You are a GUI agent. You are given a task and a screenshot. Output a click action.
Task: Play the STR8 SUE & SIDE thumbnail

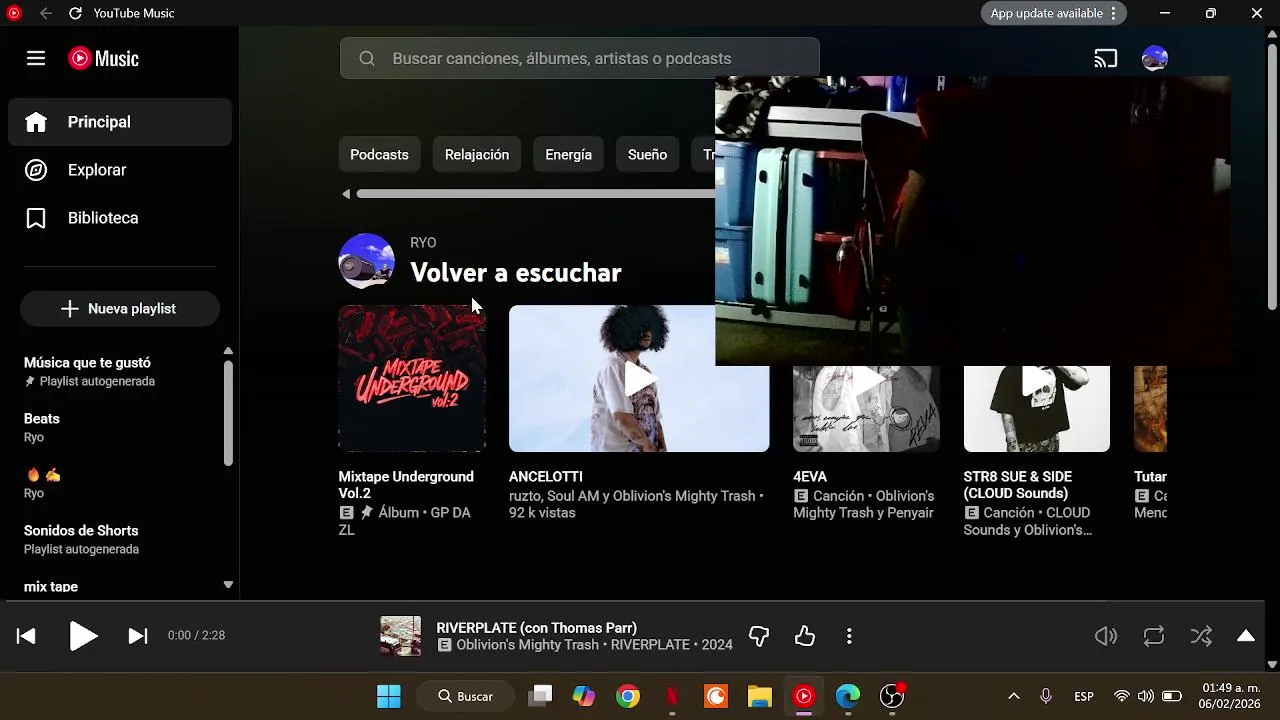pyautogui.click(x=1036, y=409)
